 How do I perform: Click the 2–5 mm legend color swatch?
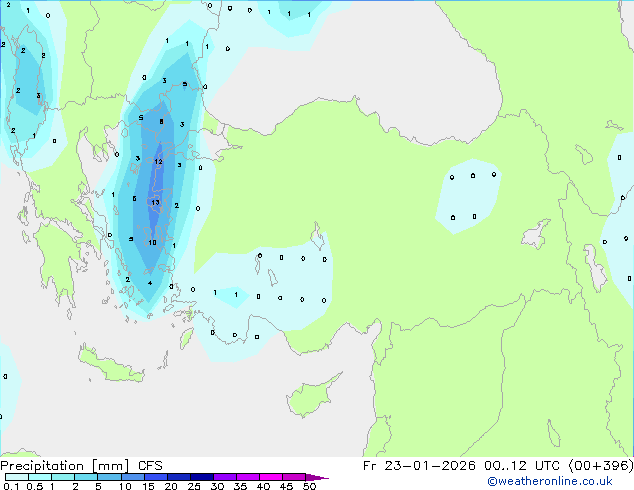tap(86, 477)
